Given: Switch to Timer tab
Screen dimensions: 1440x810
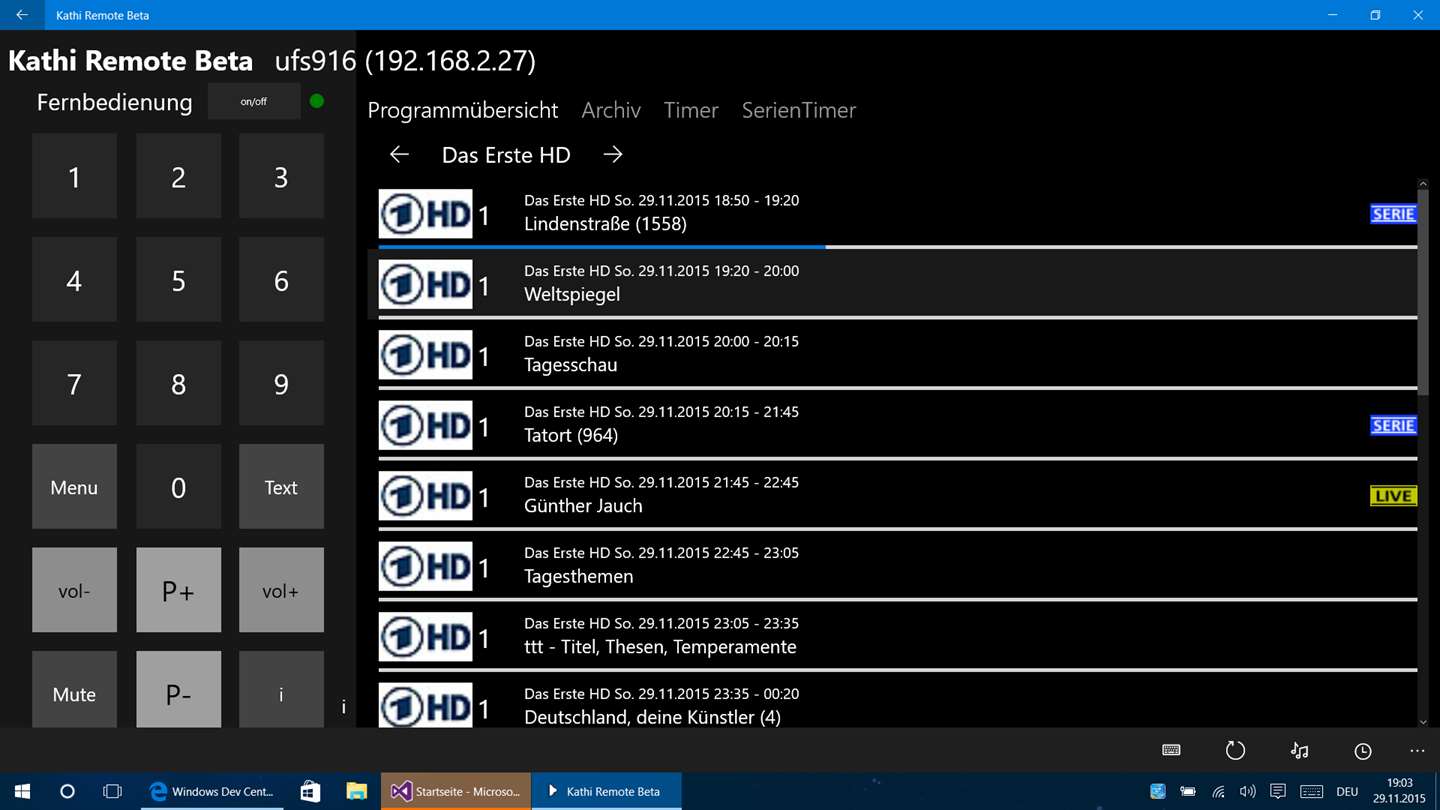Looking at the screenshot, I should click(691, 110).
